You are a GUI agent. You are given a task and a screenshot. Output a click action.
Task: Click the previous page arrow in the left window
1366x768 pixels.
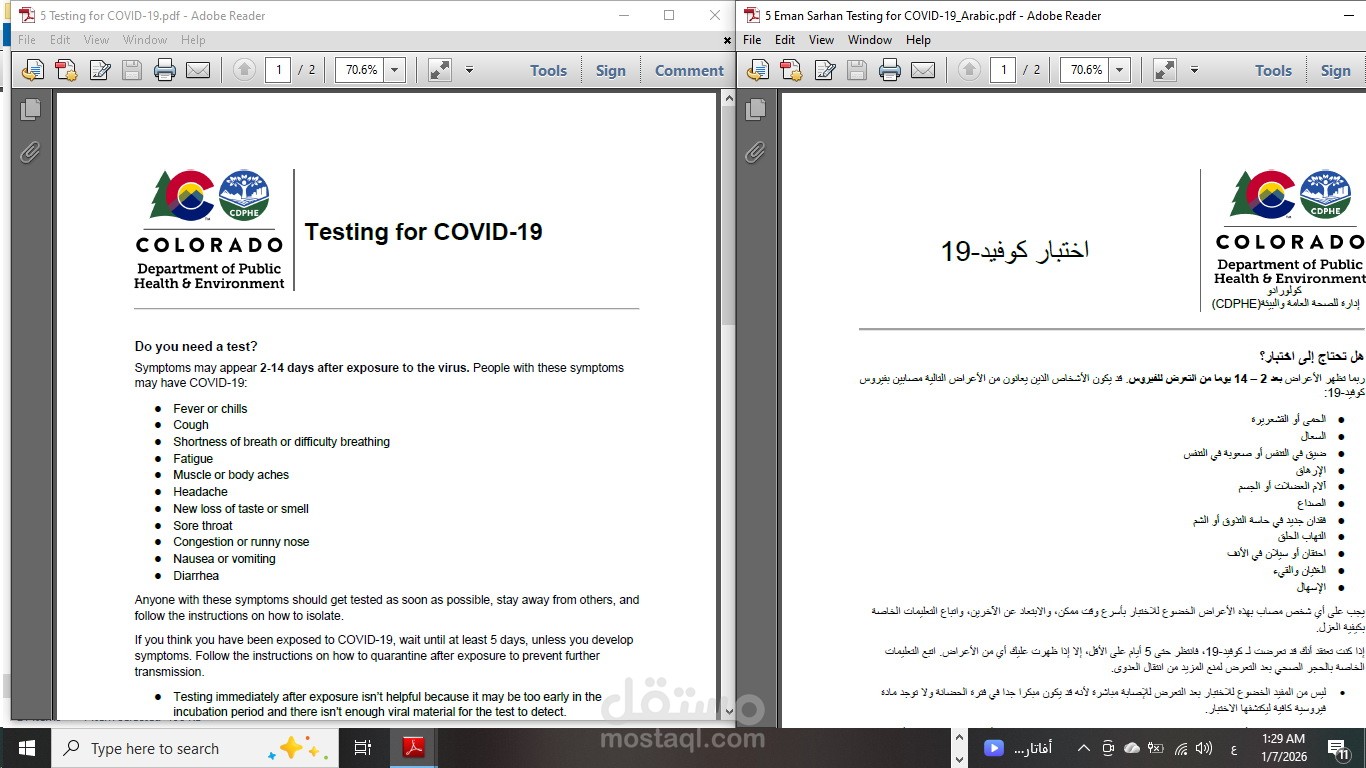click(x=244, y=70)
